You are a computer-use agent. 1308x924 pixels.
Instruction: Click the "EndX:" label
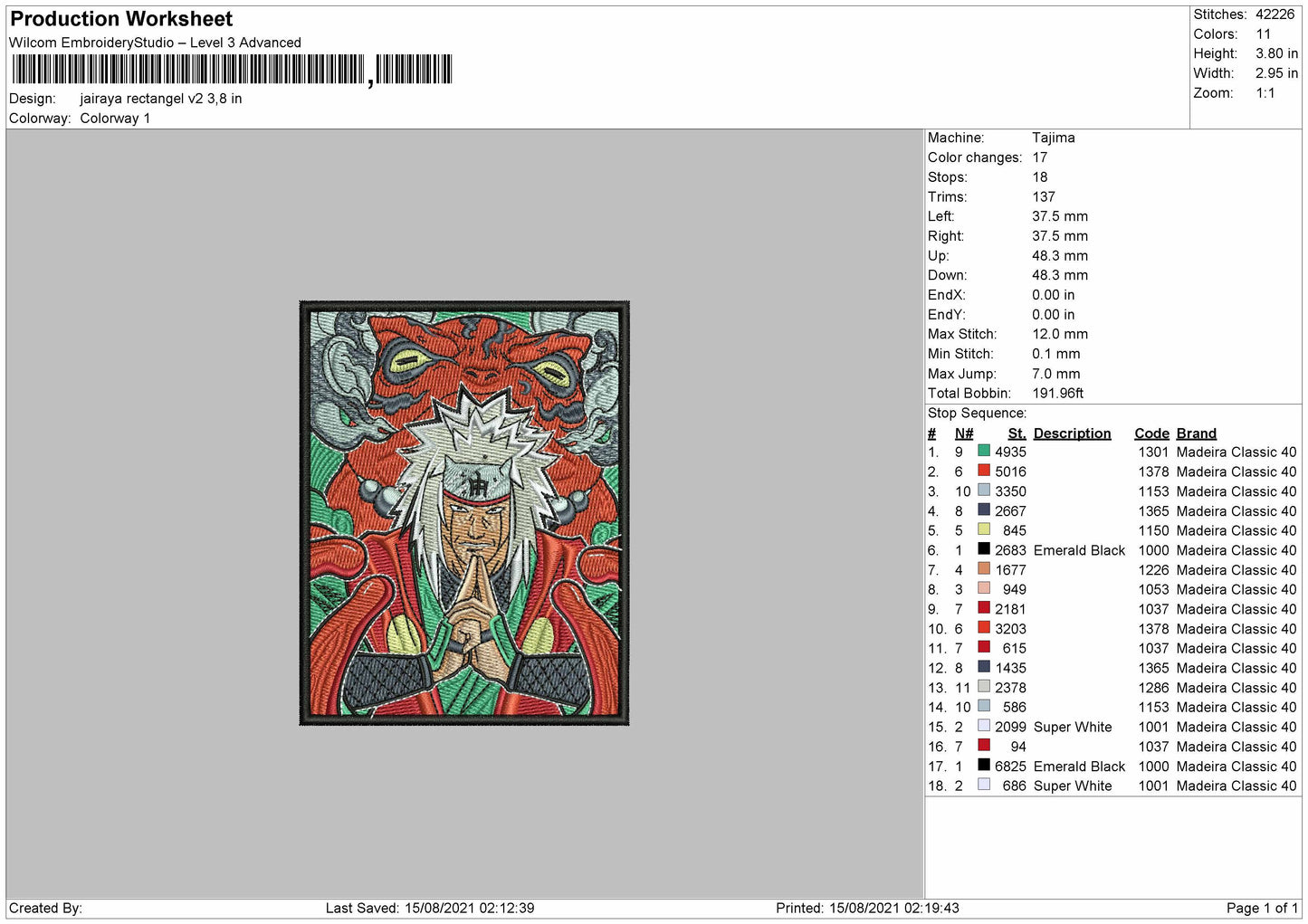pos(947,295)
